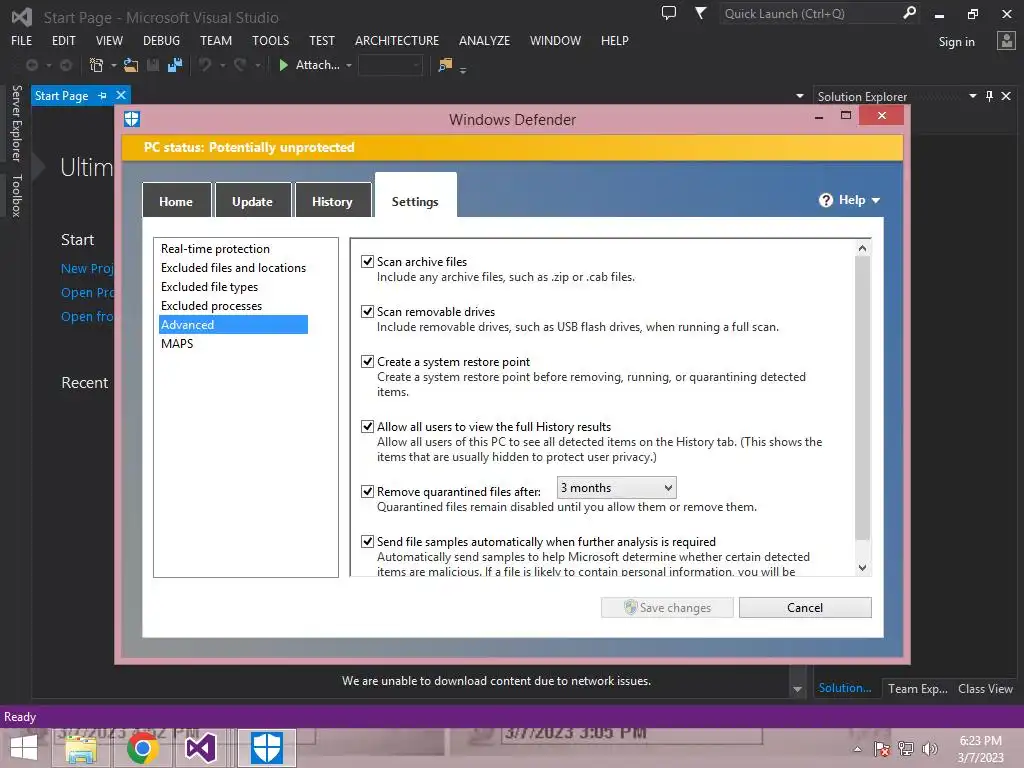The height and width of the screenshot is (768, 1024).
Task: Close the Start Page tab
Action: [121, 95]
